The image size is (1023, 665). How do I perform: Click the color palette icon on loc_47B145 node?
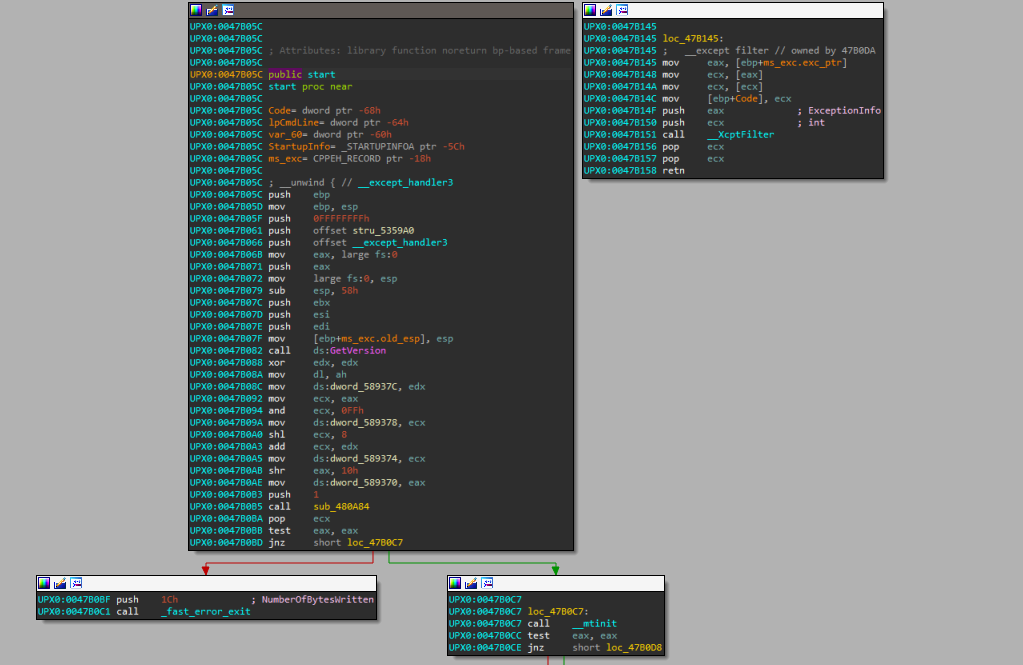click(x=589, y=9)
